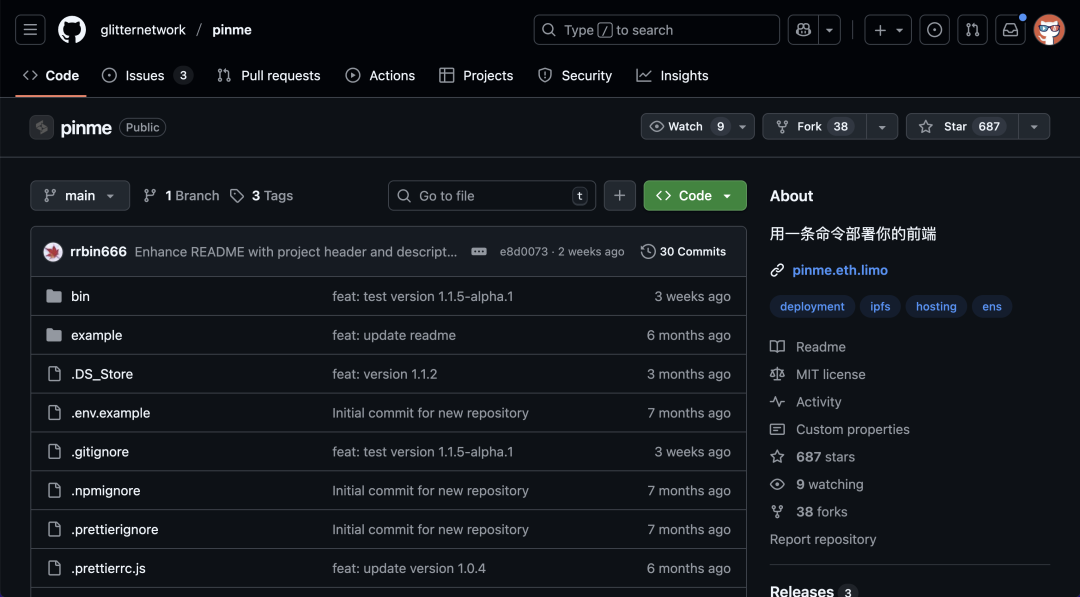Open the hamburger navigation menu icon
Screen dimensions: 1080x597
point(29,29)
